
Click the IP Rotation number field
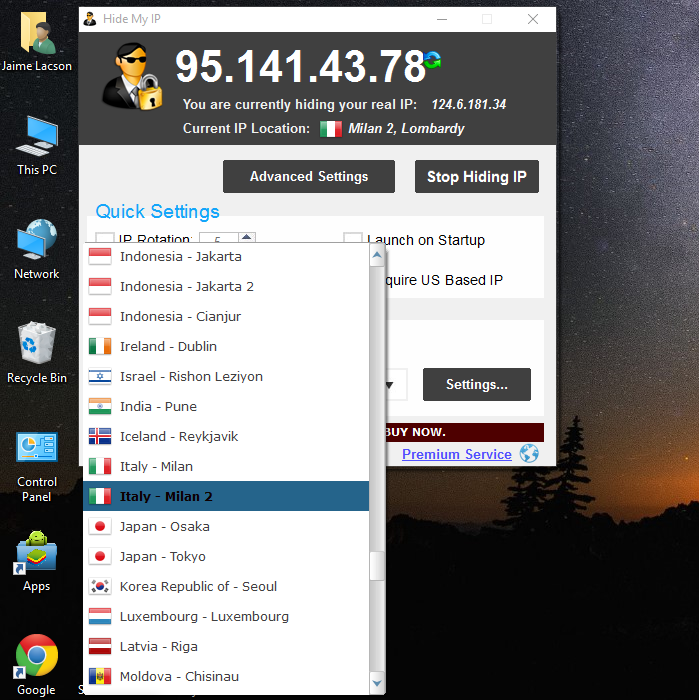coord(218,238)
